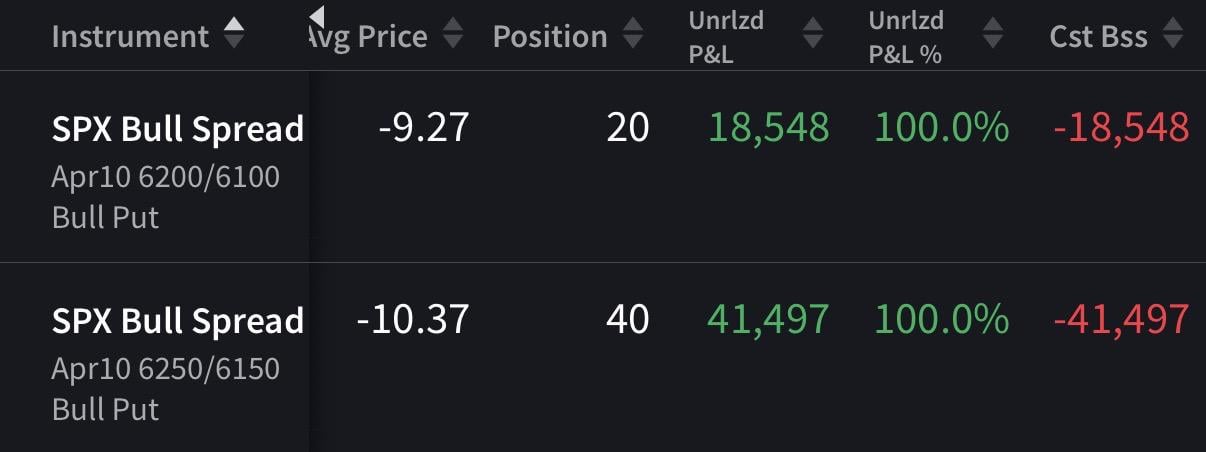Viewport: 1206px width, 452px height.
Task: Select the -9.27 average price cell
Action: coord(424,127)
